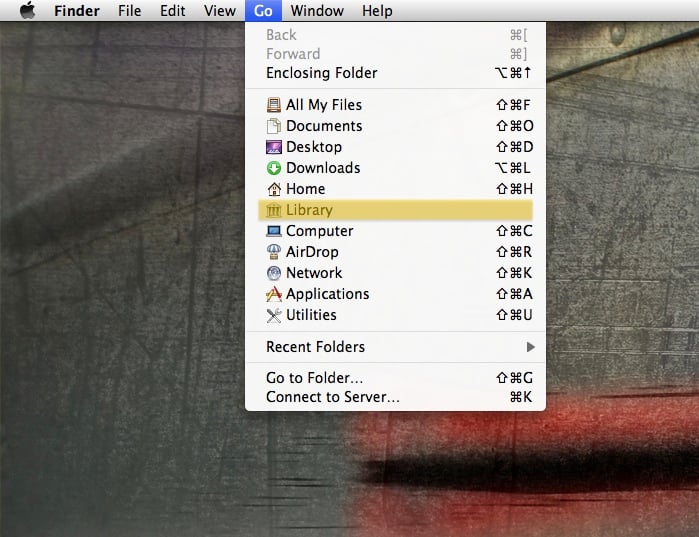
Task: Click the Network globe icon
Action: coord(273,273)
